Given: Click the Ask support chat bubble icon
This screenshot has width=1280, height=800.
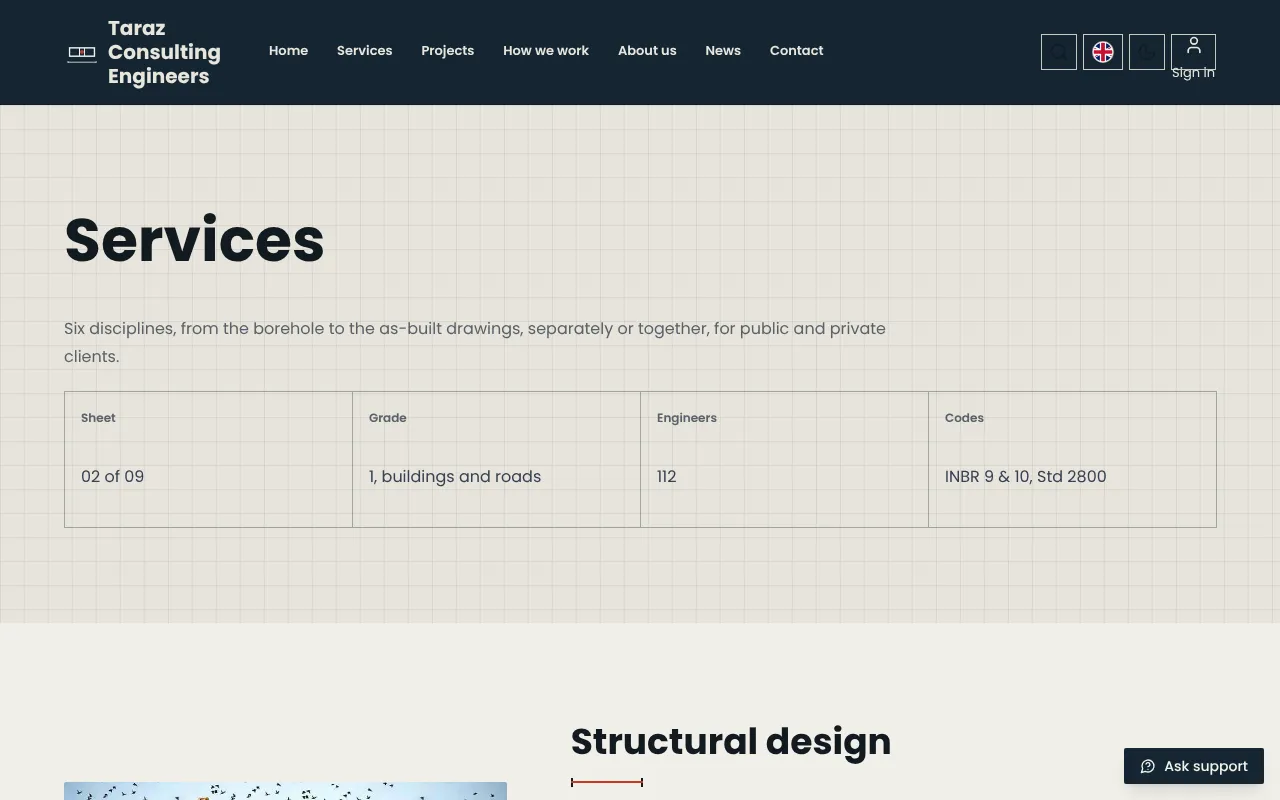Looking at the screenshot, I should tap(1148, 766).
